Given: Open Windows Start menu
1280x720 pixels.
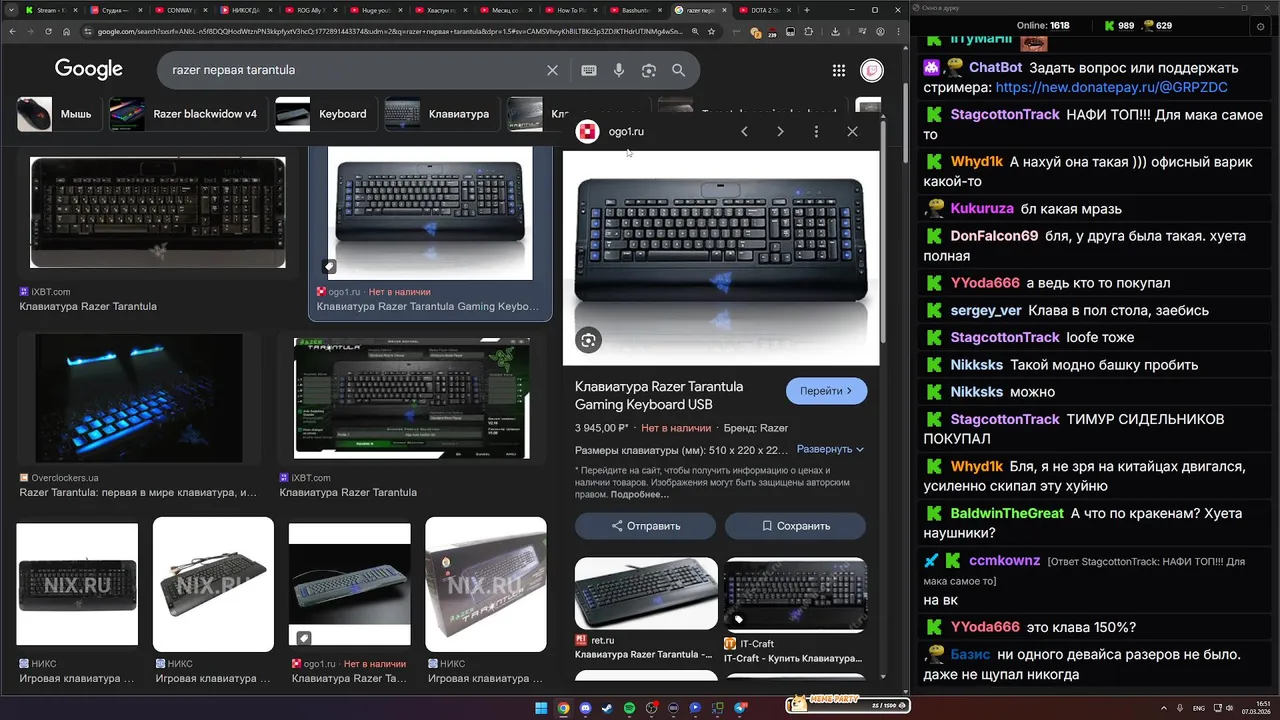Looking at the screenshot, I should [541, 708].
